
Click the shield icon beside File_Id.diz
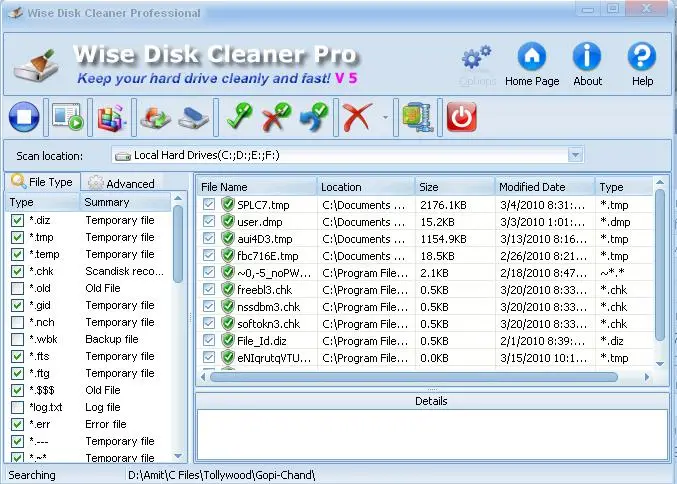pos(228,340)
